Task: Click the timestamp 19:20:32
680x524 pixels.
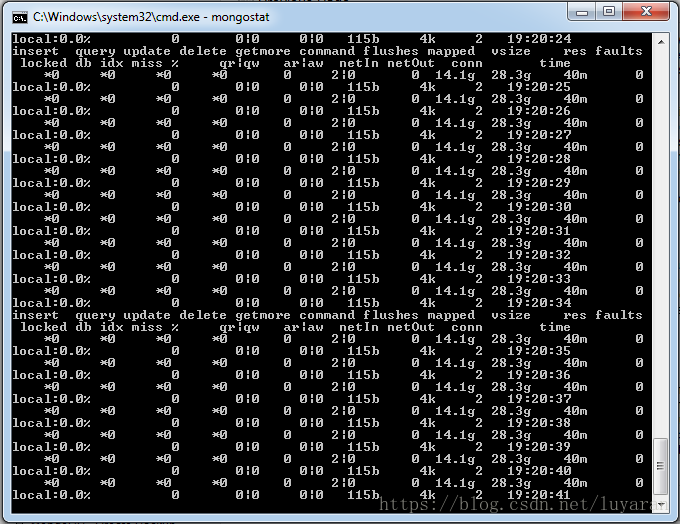Action: tap(539, 255)
